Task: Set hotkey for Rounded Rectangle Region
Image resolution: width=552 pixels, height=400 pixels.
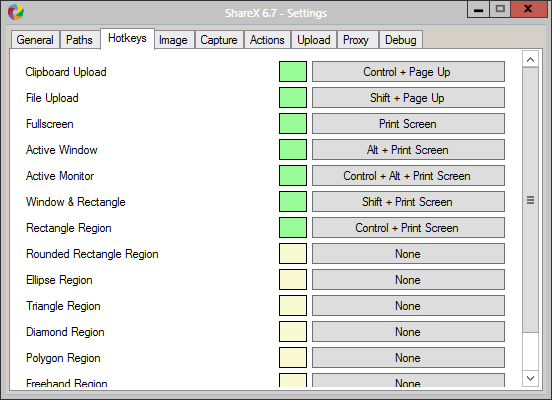Action: click(x=408, y=254)
